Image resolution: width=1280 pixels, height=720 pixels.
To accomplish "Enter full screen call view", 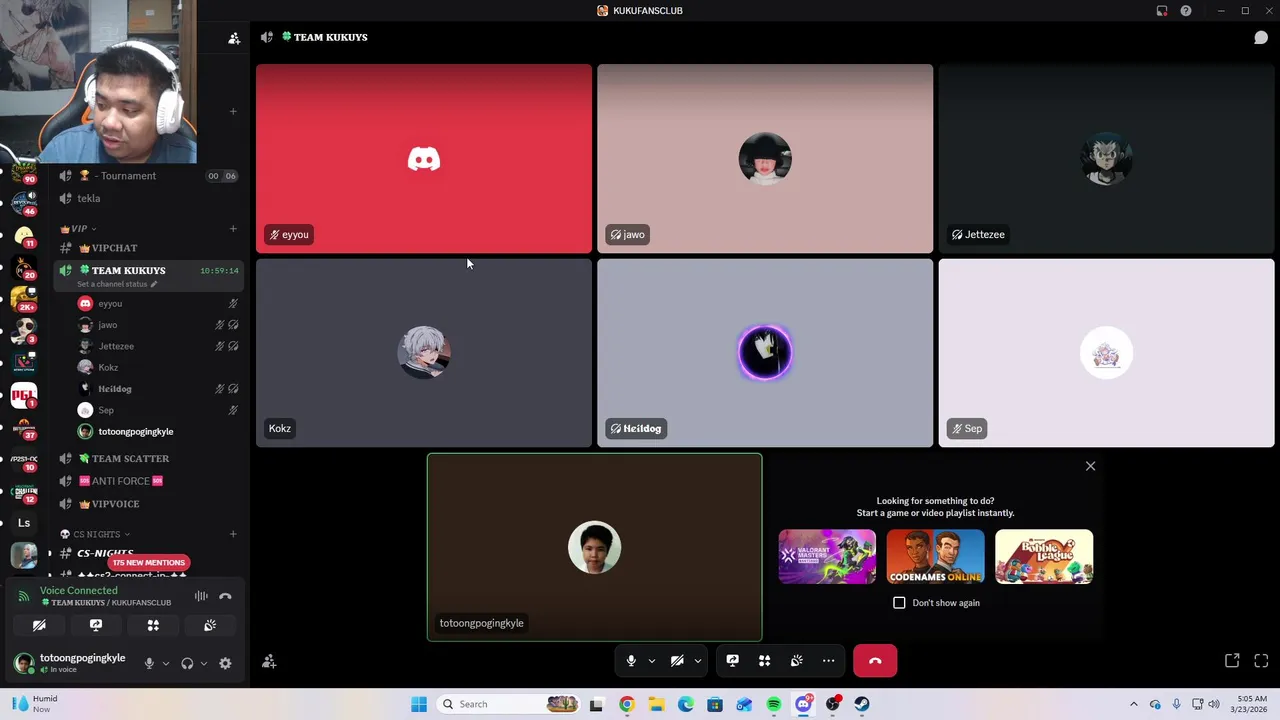I will pos(1261,661).
